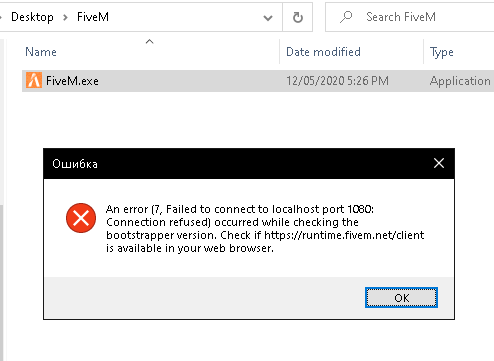494x361 pixels.
Task: Click the sort arrow above Name column
Action: pyautogui.click(x=150, y=41)
